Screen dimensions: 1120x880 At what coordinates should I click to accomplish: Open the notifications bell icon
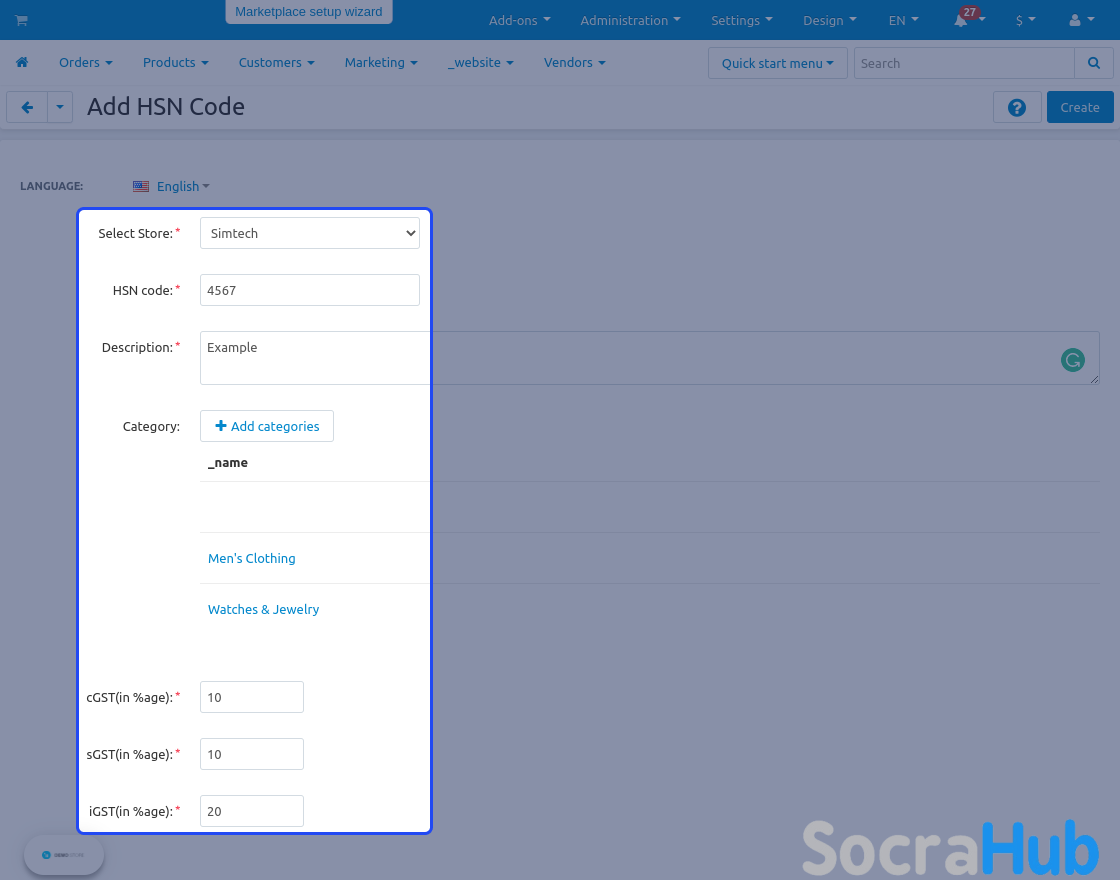(962, 20)
